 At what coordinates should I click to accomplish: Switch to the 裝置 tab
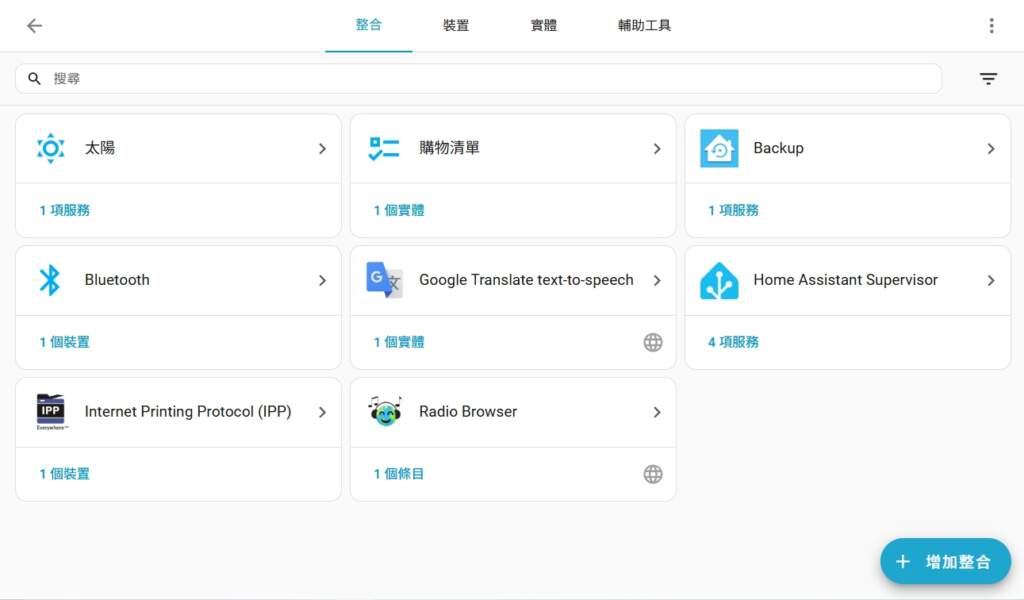[456, 26]
